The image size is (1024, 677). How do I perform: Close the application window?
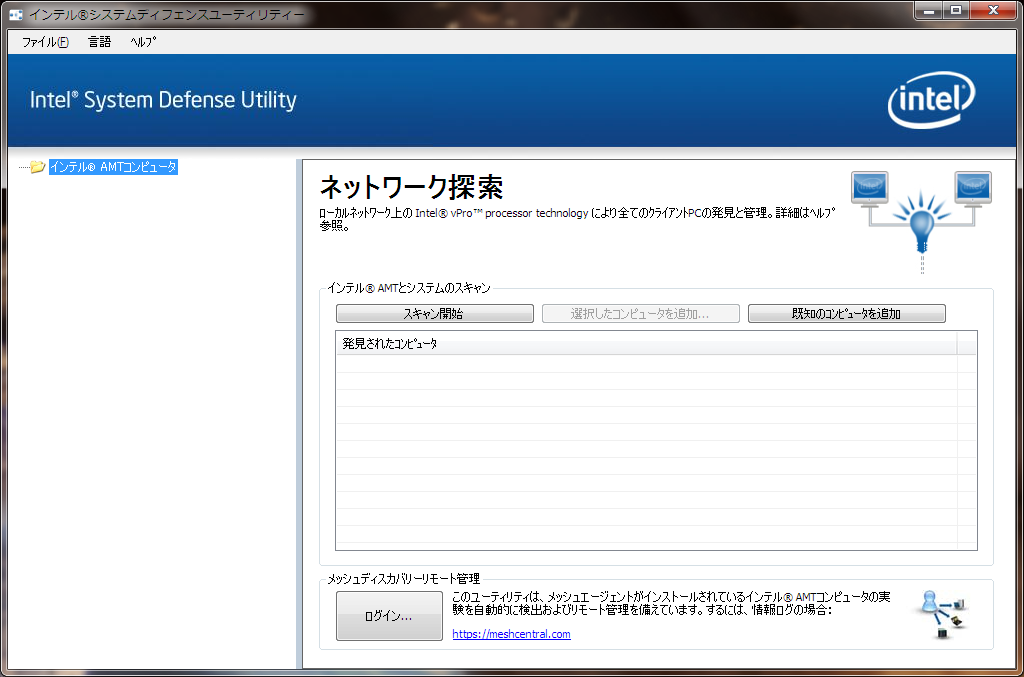tap(993, 10)
